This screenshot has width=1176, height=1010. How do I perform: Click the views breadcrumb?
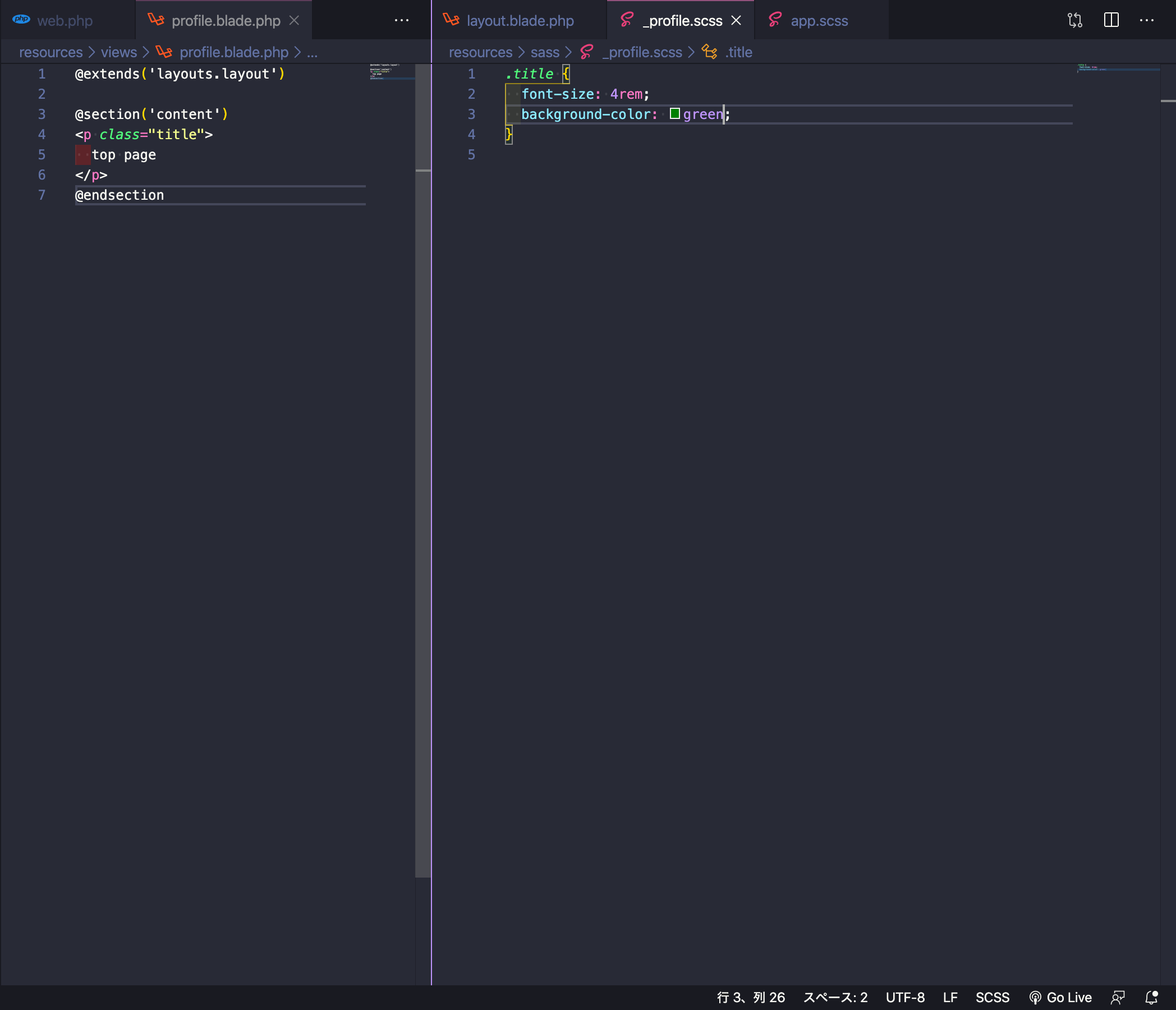[x=118, y=52]
